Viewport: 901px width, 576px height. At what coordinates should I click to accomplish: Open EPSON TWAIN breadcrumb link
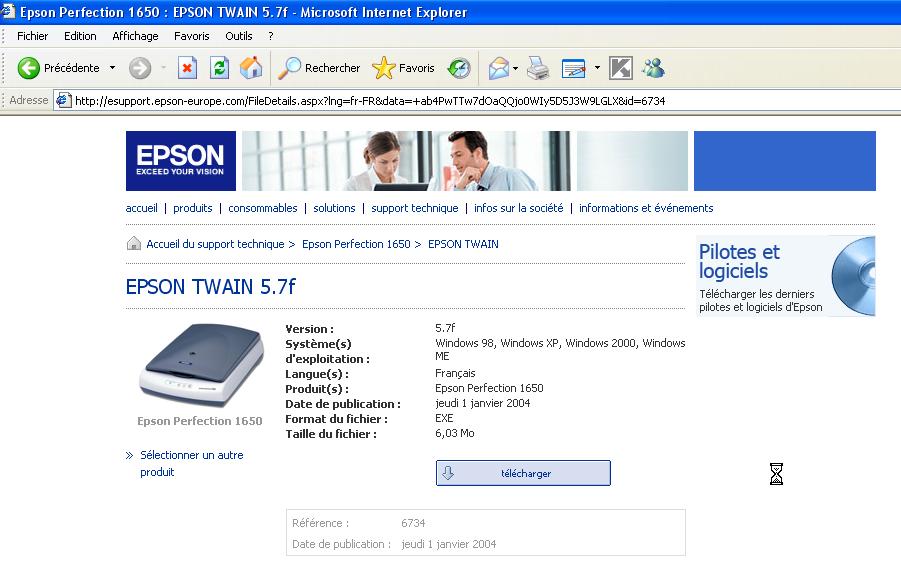click(463, 244)
